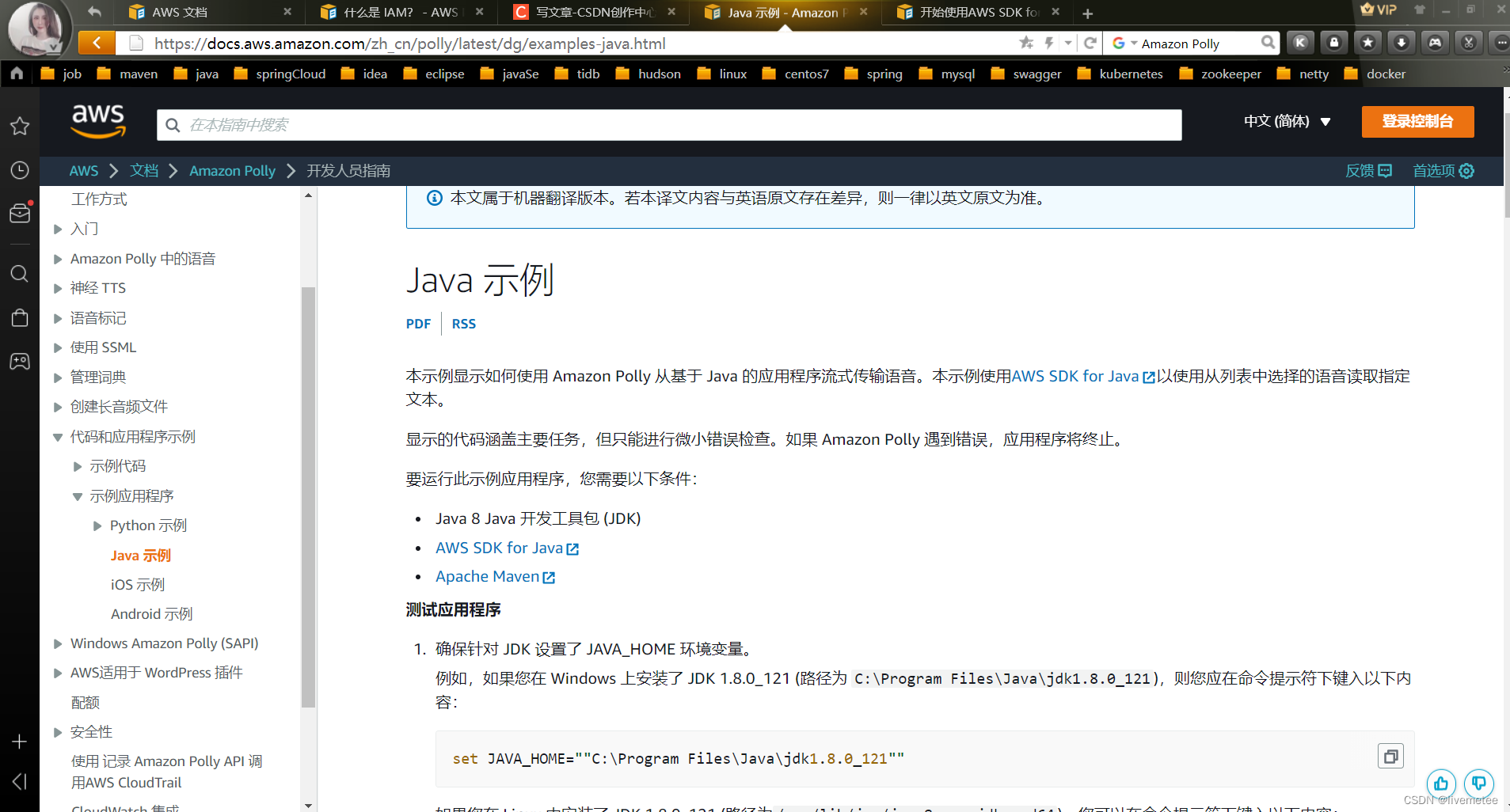1510x812 pixels.
Task: Select Android 示例 in navigation
Action: coord(151,614)
